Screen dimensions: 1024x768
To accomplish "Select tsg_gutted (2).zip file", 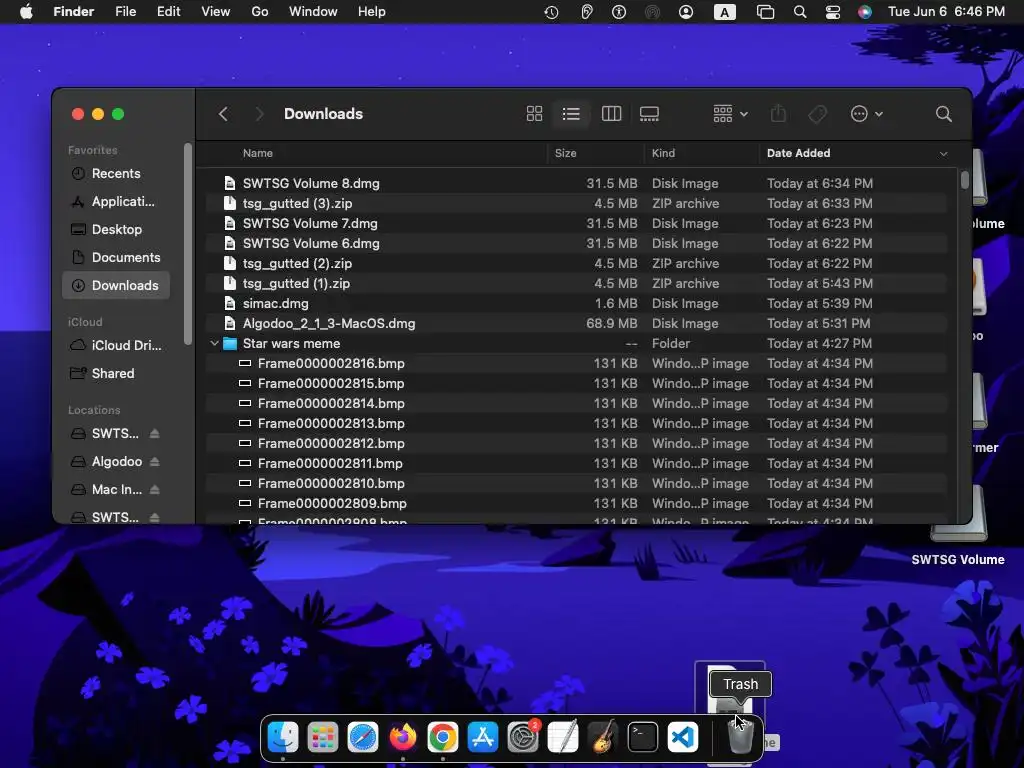I will click(x=576, y=263).
